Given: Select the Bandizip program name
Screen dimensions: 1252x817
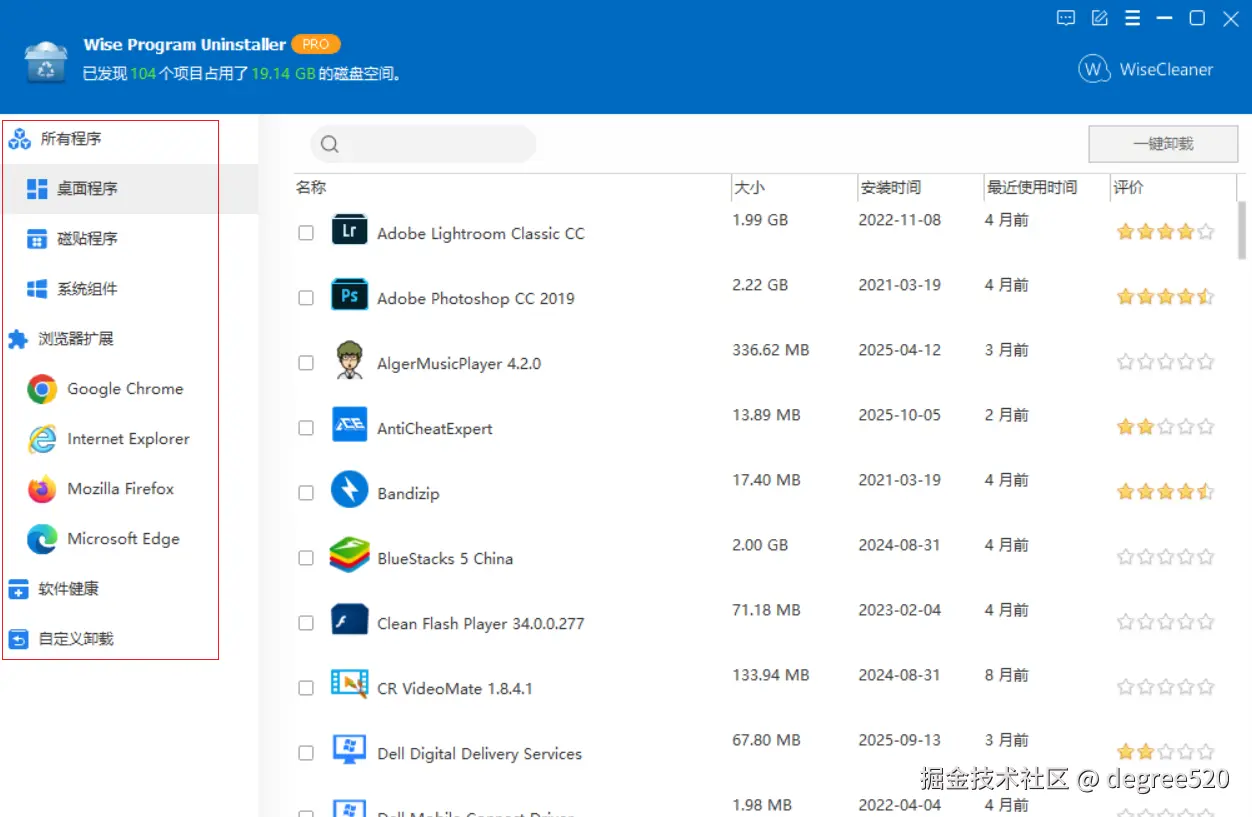Looking at the screenshot, I should (x=408, y=494).
